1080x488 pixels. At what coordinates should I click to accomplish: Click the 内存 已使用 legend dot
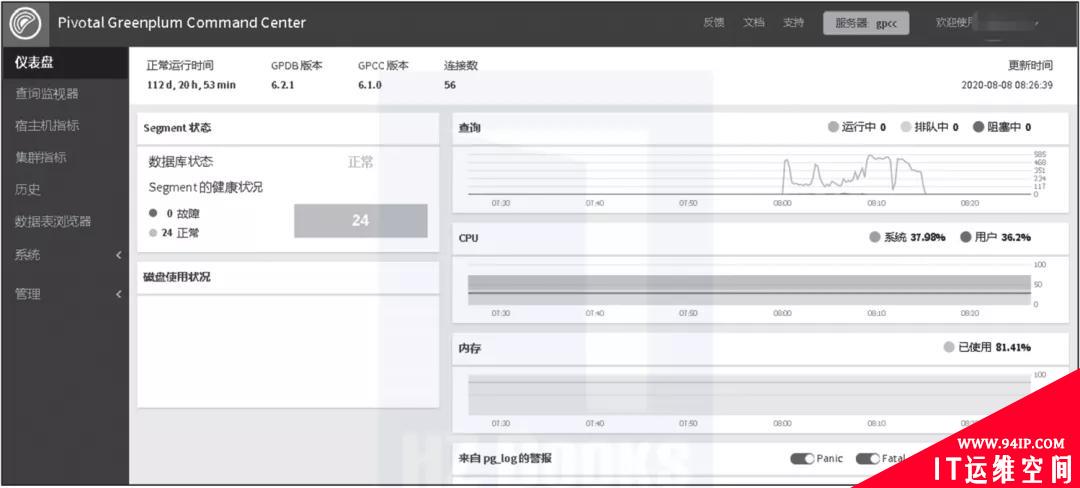949,348
